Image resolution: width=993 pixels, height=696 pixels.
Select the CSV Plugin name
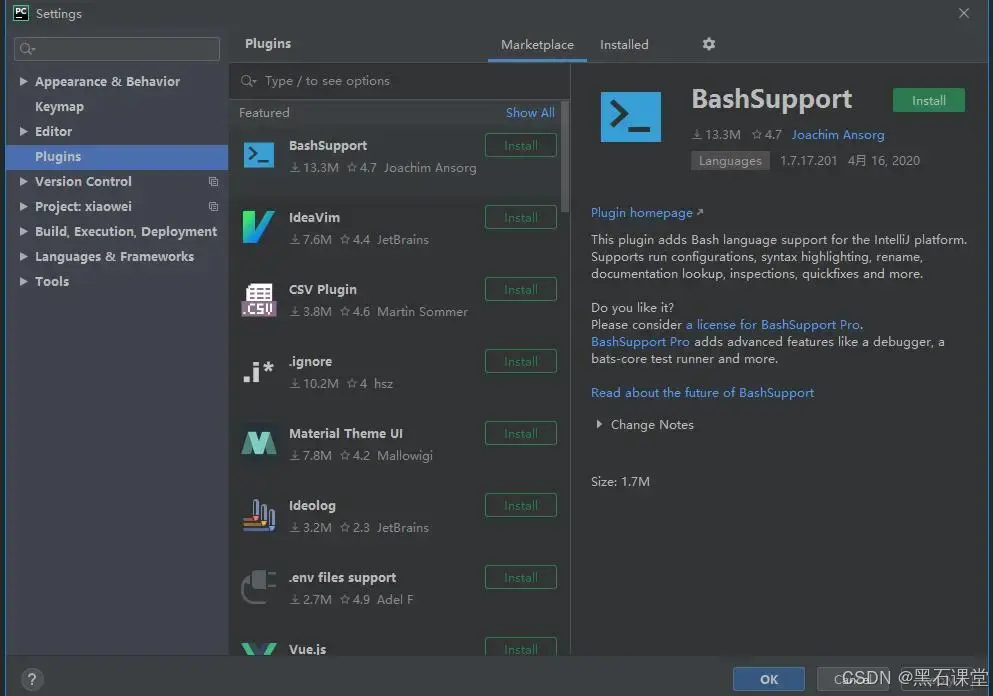[322, 289]
